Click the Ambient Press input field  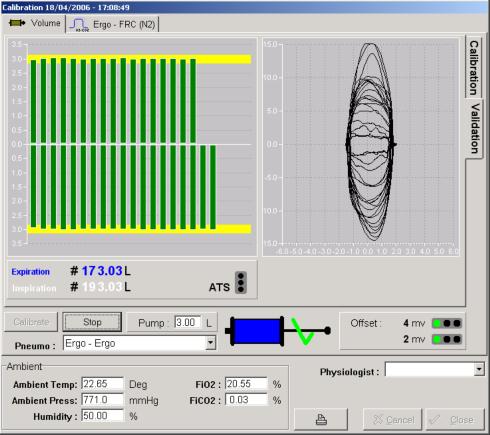pos(102,400)
